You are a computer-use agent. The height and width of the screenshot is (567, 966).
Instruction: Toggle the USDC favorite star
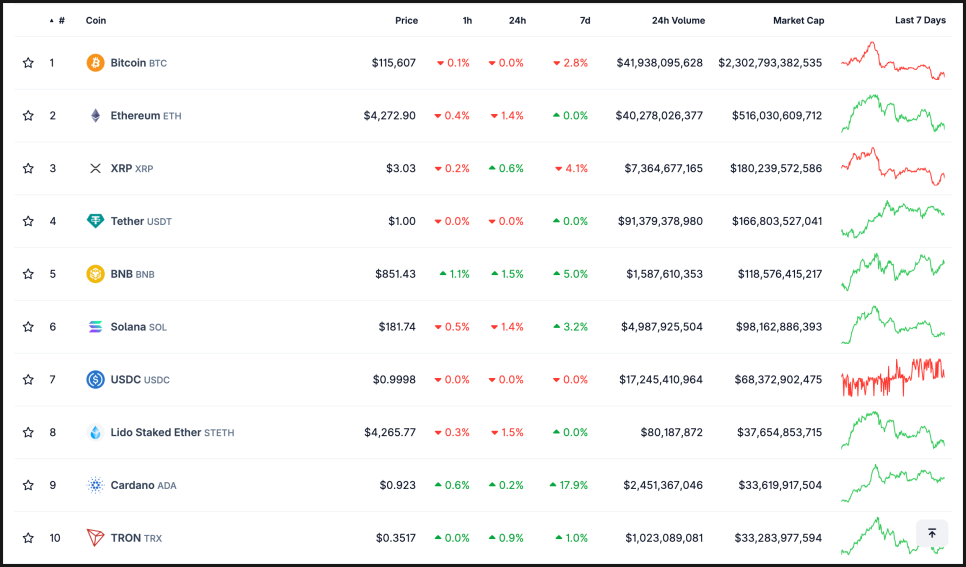tap(28, 380)
